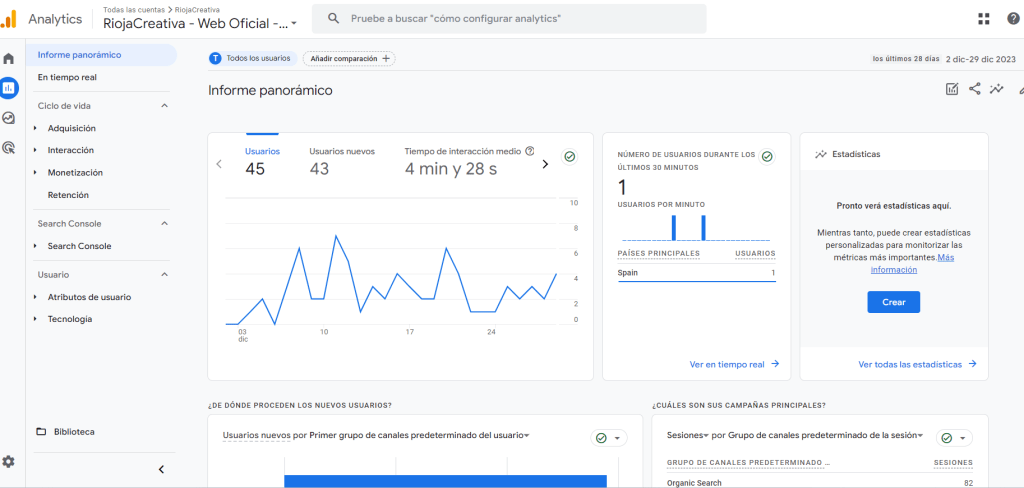1024x488 pixels.
Task: Expand the Search Console tree item
Action: 35,246
